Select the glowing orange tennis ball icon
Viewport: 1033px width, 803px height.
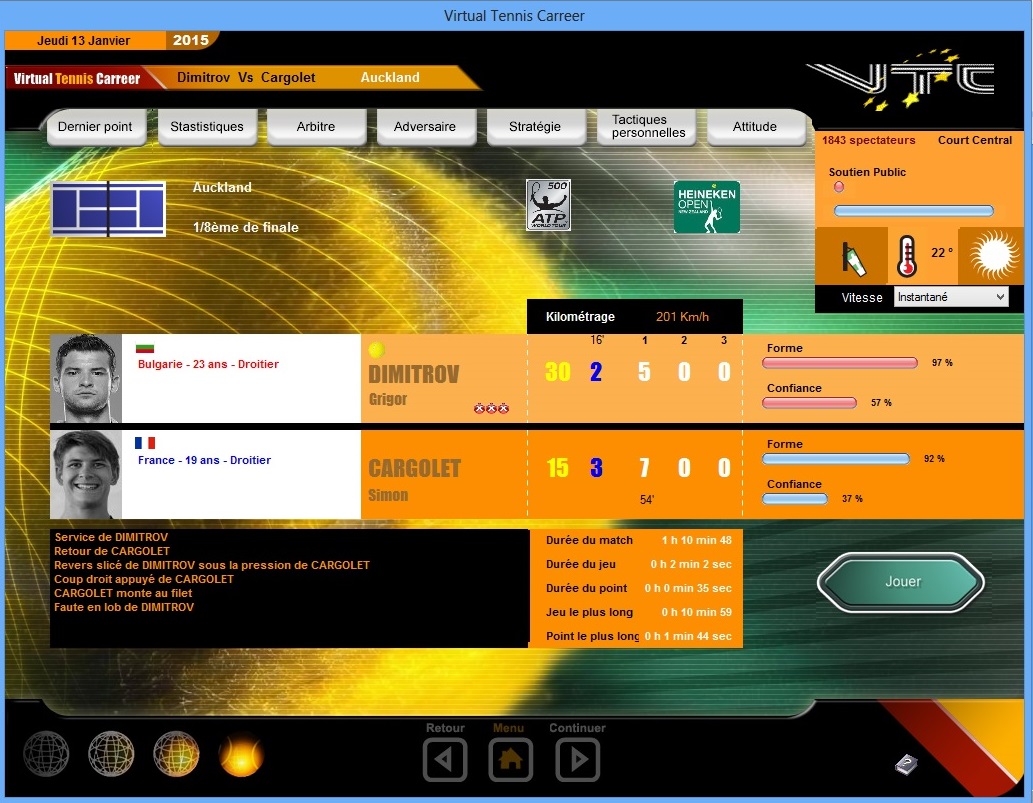click(241, 755)
